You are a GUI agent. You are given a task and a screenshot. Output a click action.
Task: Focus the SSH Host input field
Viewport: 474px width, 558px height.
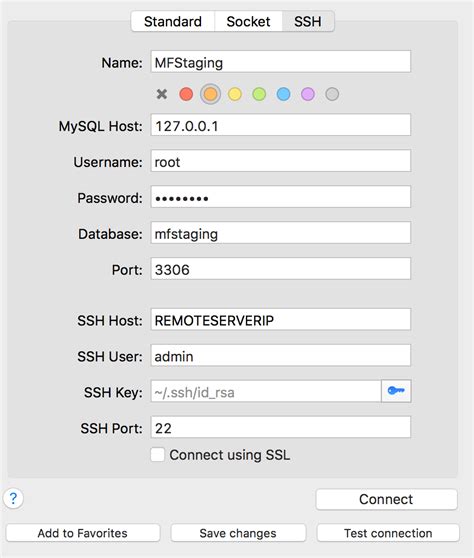(280, 320)
